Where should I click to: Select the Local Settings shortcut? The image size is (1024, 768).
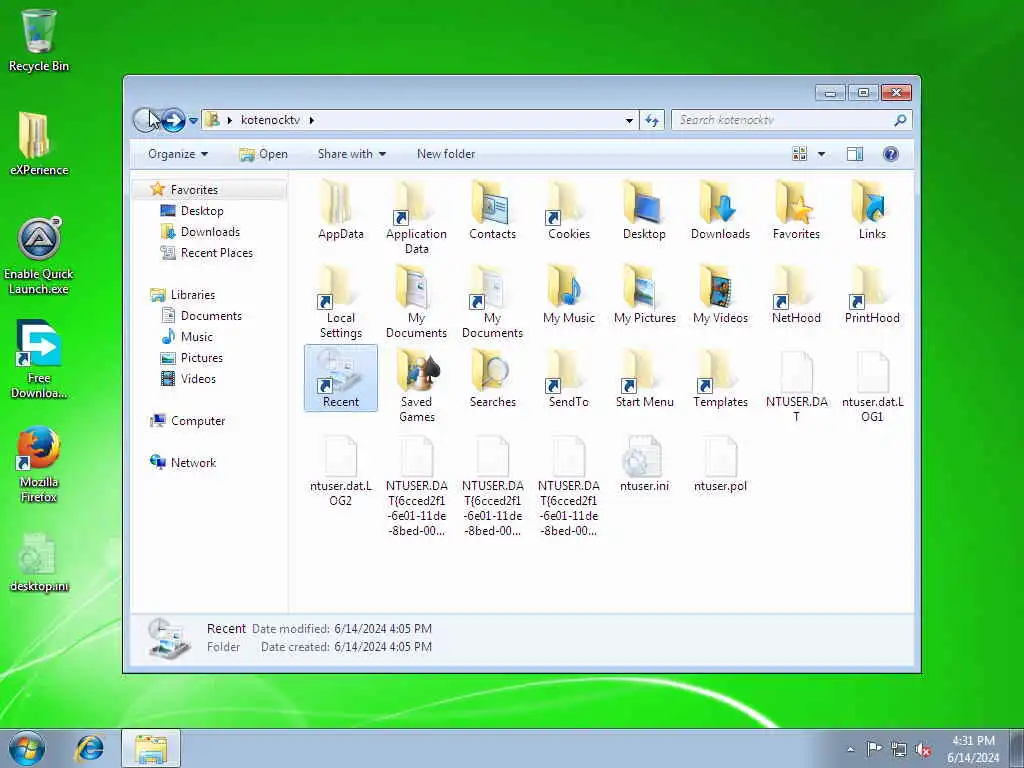(x=340, y=302)
